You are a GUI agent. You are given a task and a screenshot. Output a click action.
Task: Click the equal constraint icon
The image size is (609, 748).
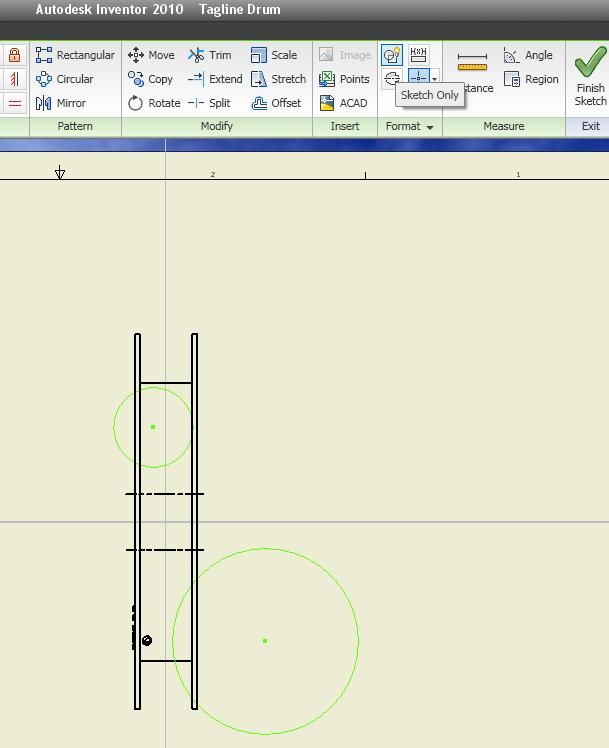(14, 103)
